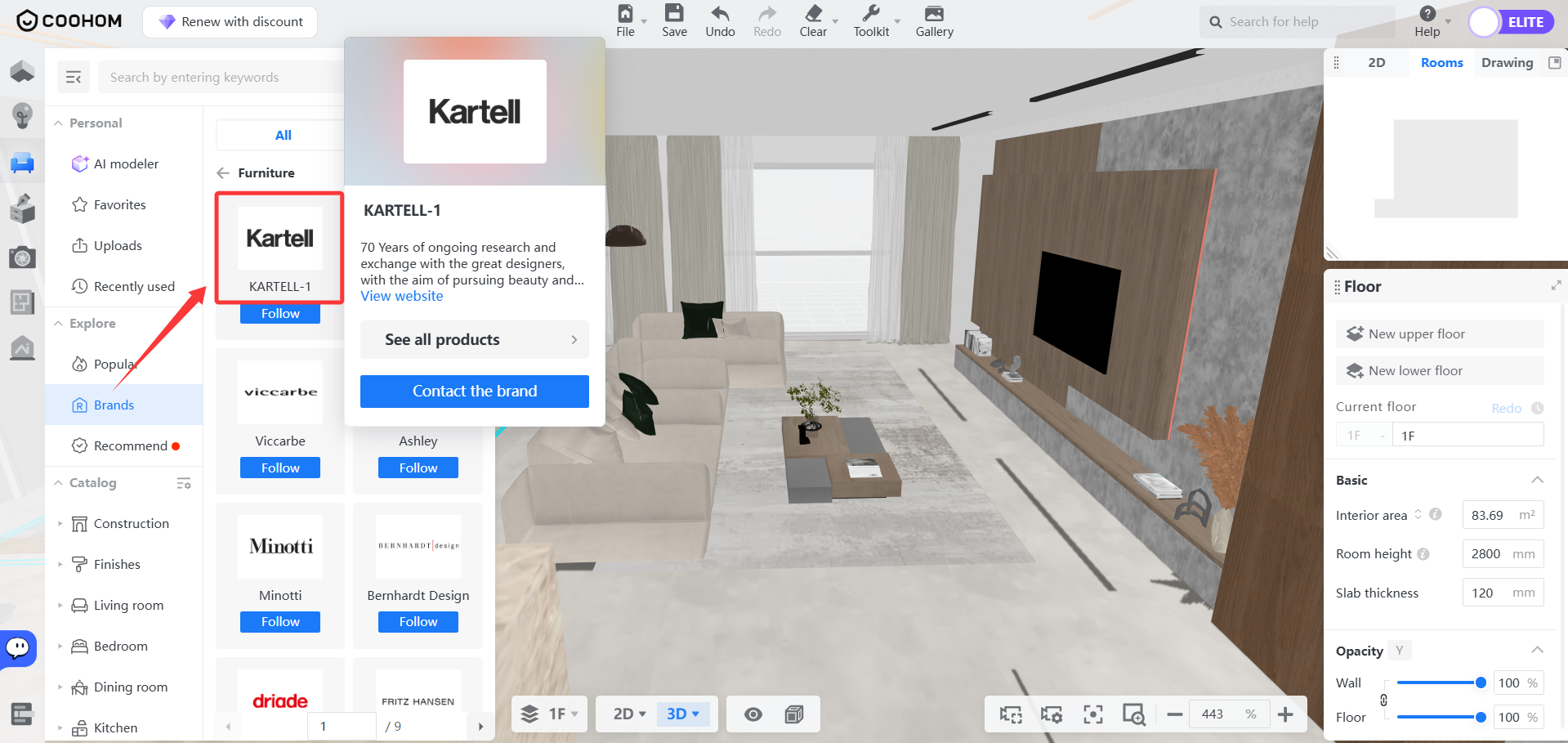1568x743 pixels.
Task: Open the AI design house icon in sidebar
Action: click(22, 348)
